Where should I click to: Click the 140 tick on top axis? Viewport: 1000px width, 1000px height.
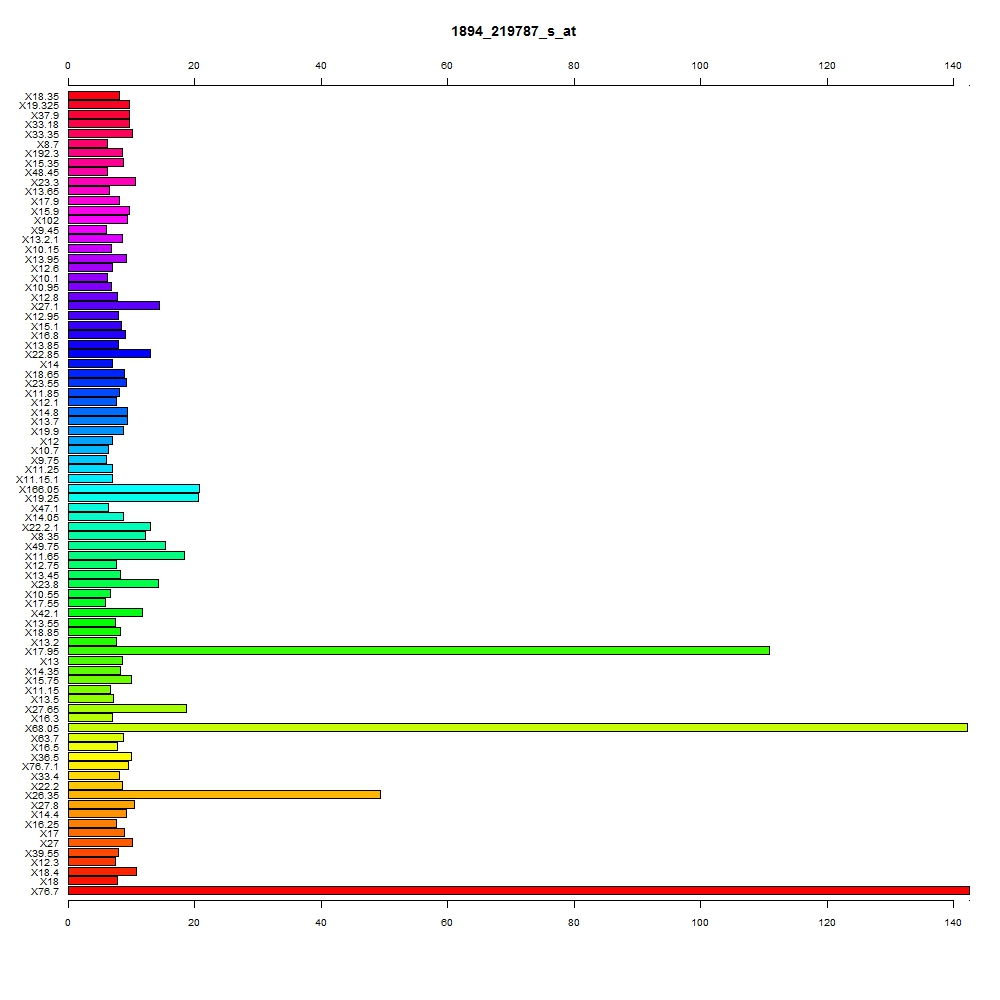click(953, 66)
